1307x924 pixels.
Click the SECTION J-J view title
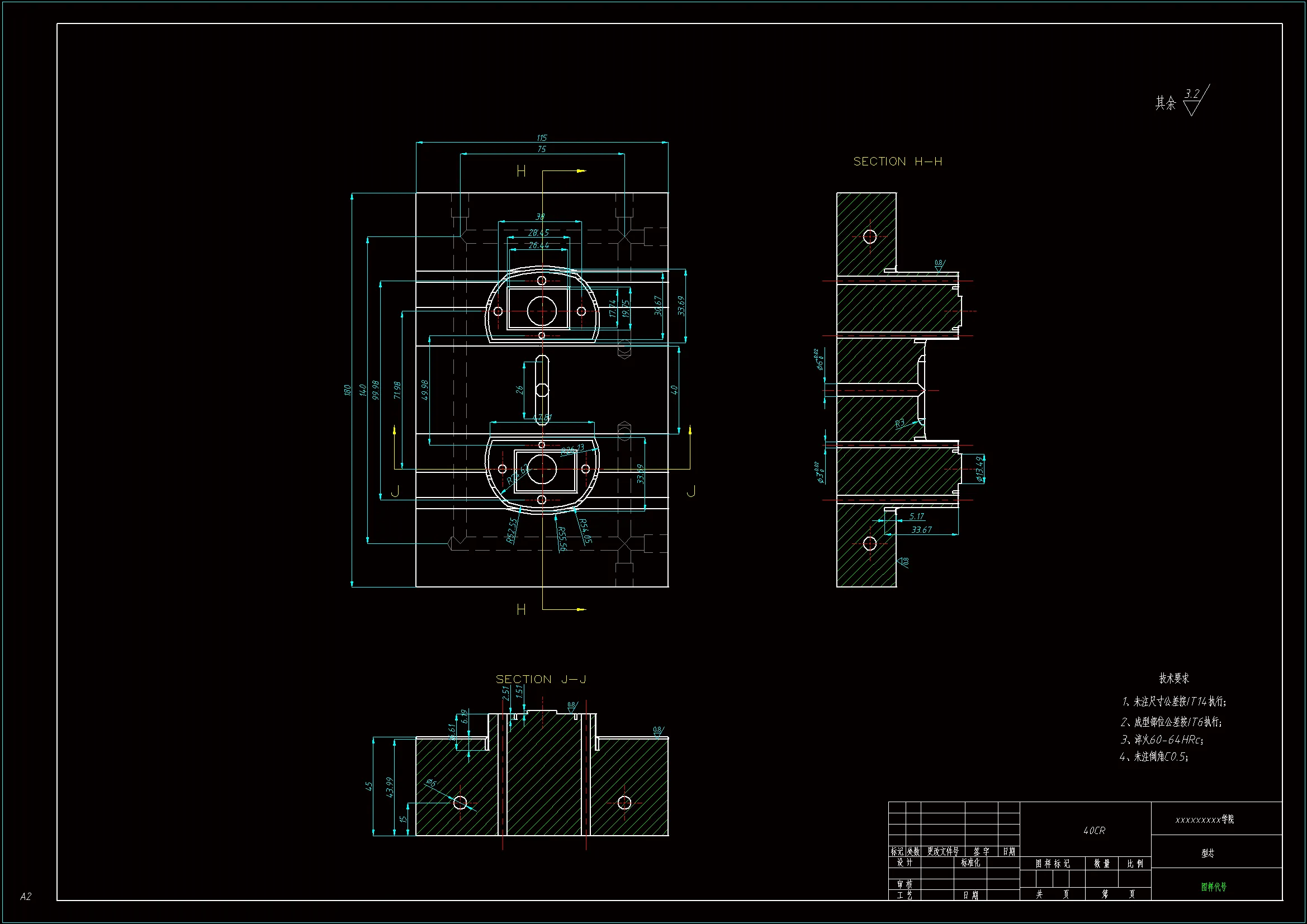[x=540, y=679]
